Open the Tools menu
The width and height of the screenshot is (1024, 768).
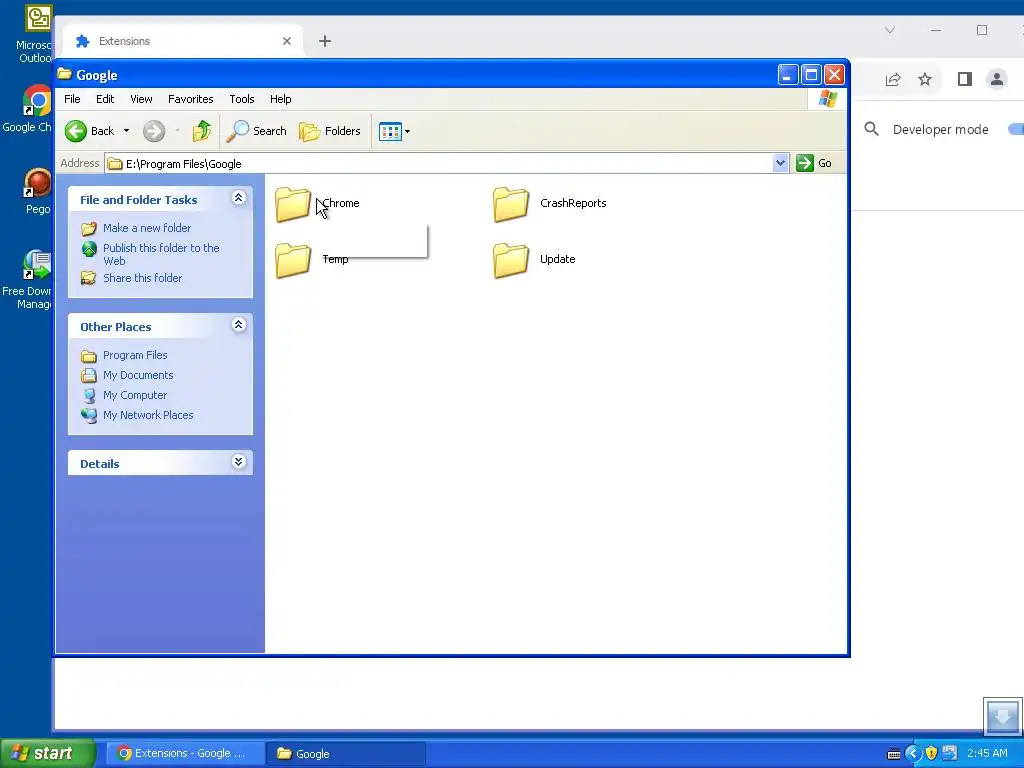point(242,99)
